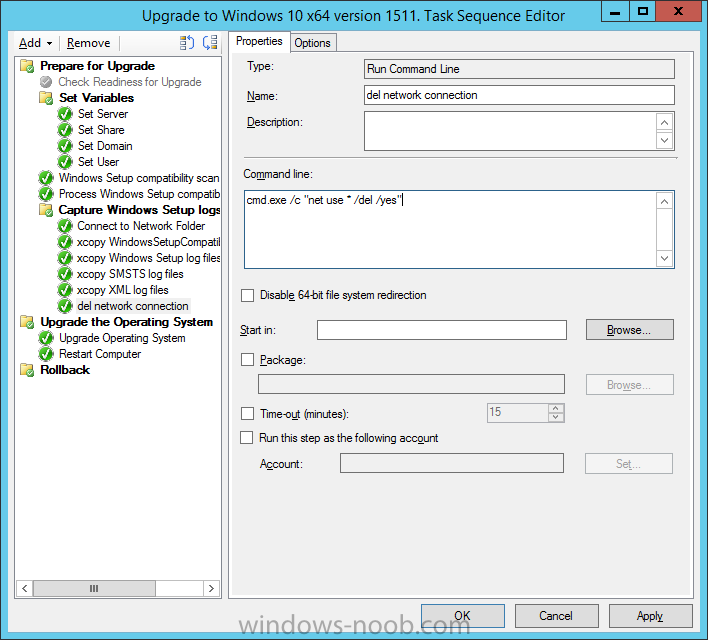
Task: Click the green check beside Set User
Action: 65,162
